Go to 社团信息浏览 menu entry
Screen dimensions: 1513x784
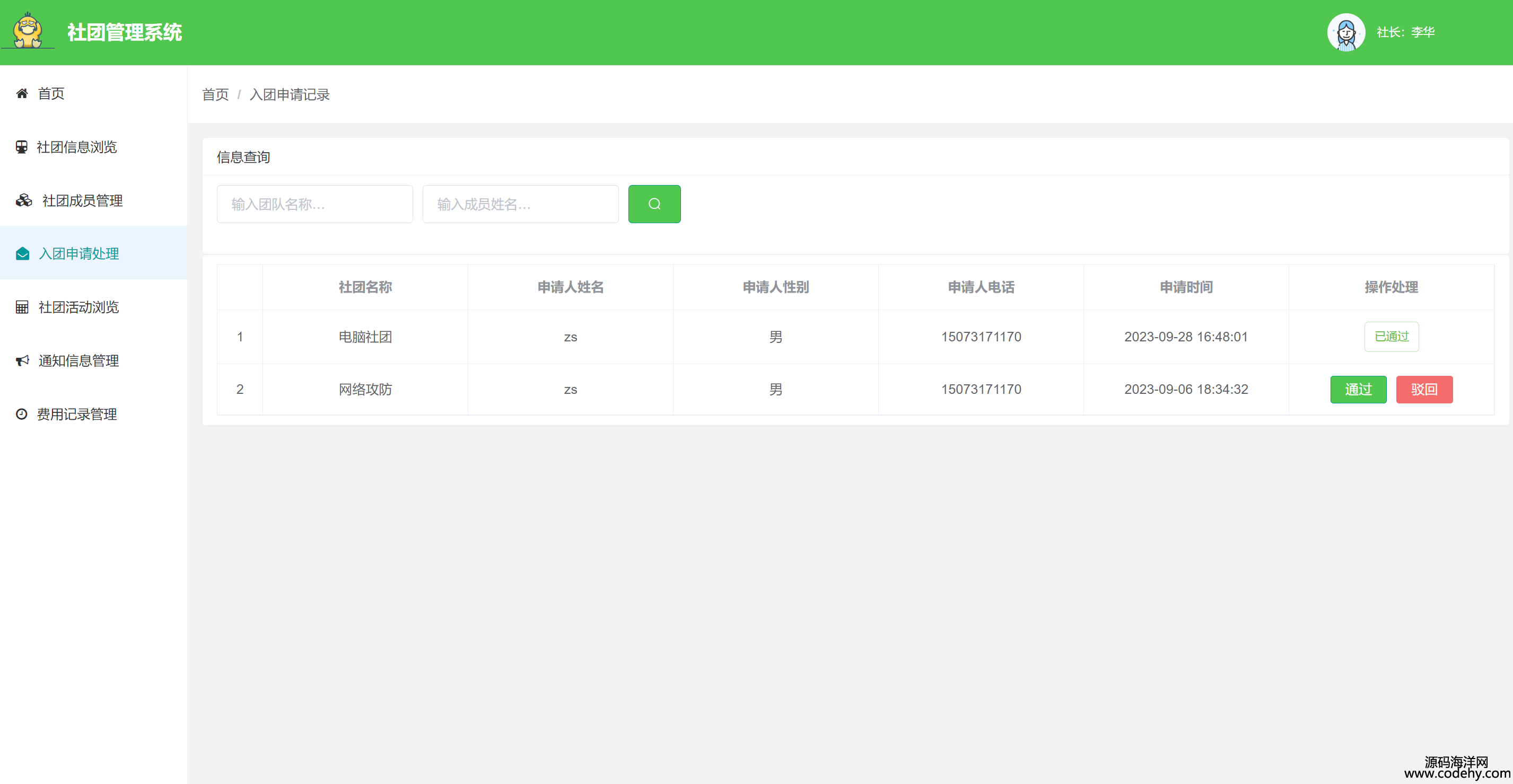[93, 147]
